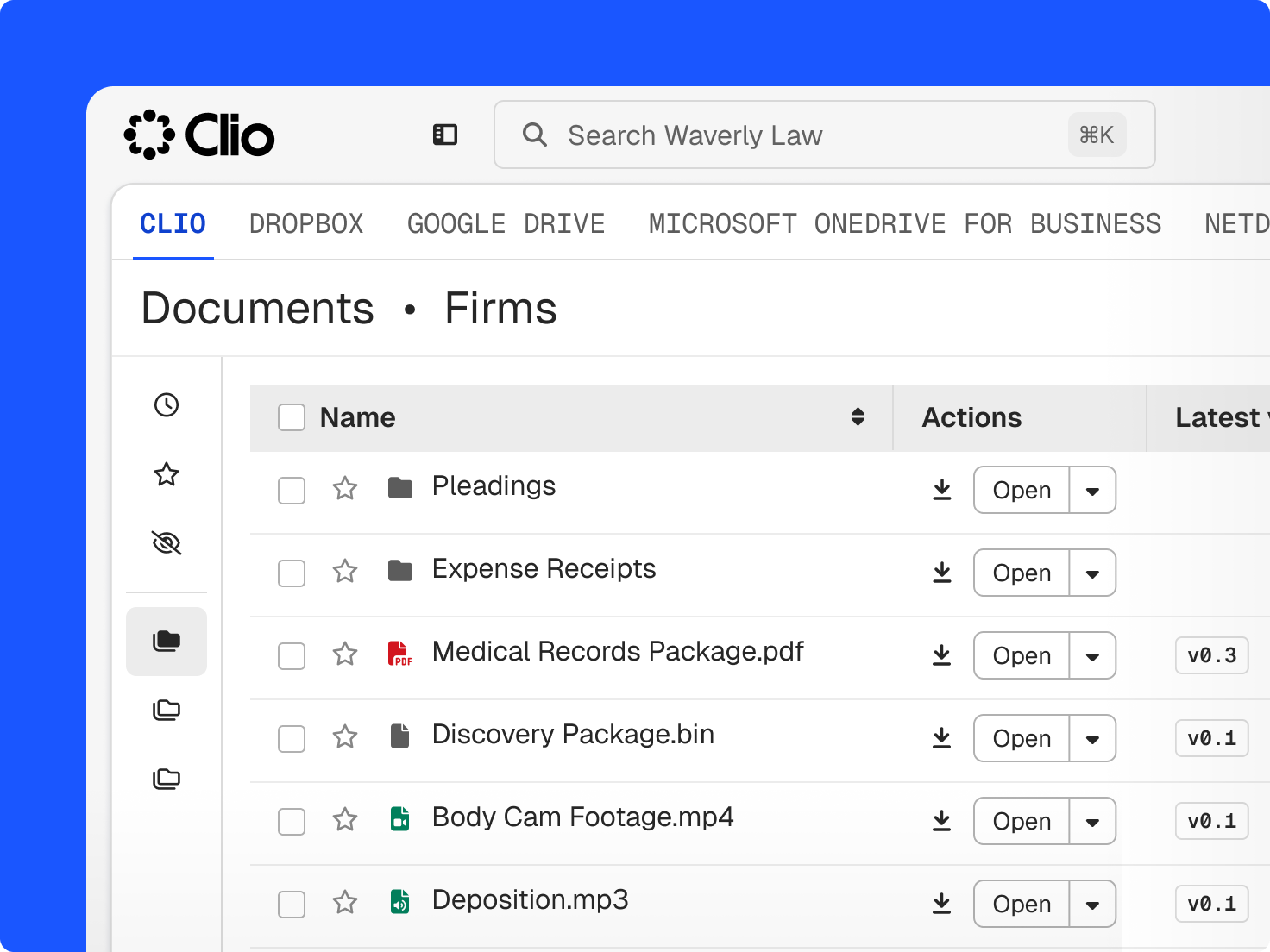Switch to the Google Drive tab
Image resolution: width=1270 pixels, height=952 pixels.
coord(506,223)
